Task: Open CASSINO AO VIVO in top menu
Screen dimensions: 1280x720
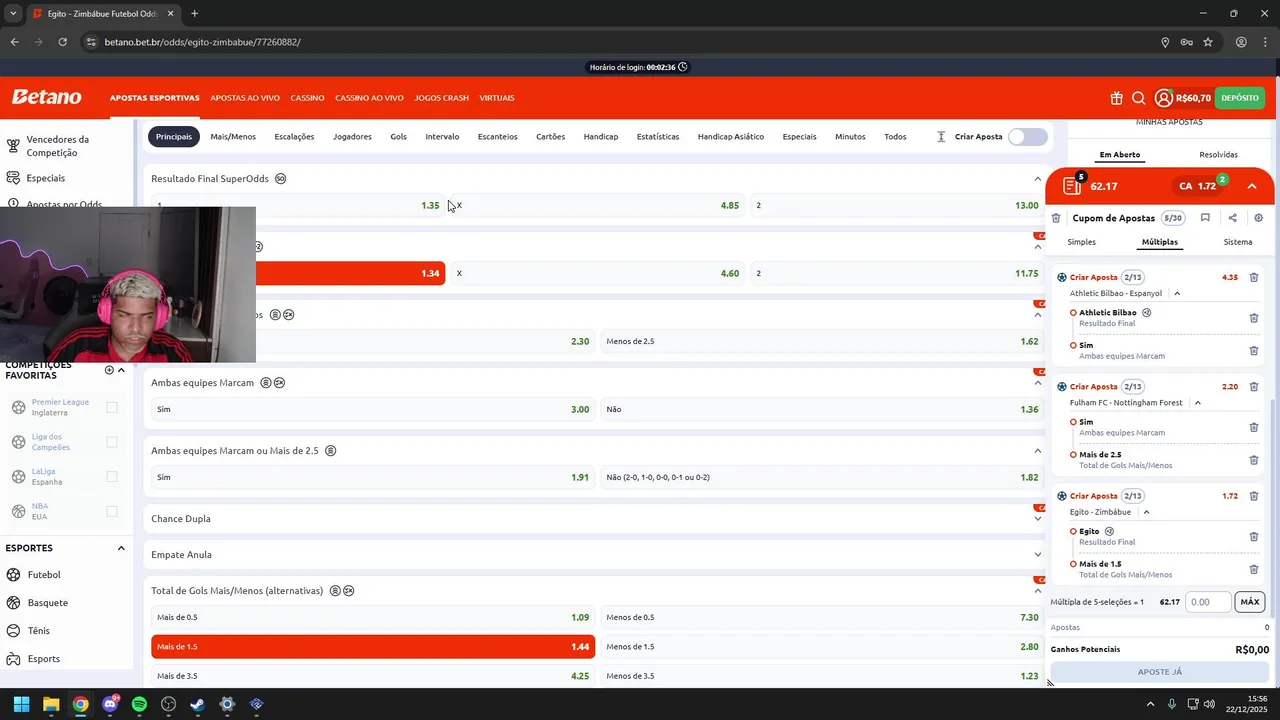Action: (x=369, y=98)
